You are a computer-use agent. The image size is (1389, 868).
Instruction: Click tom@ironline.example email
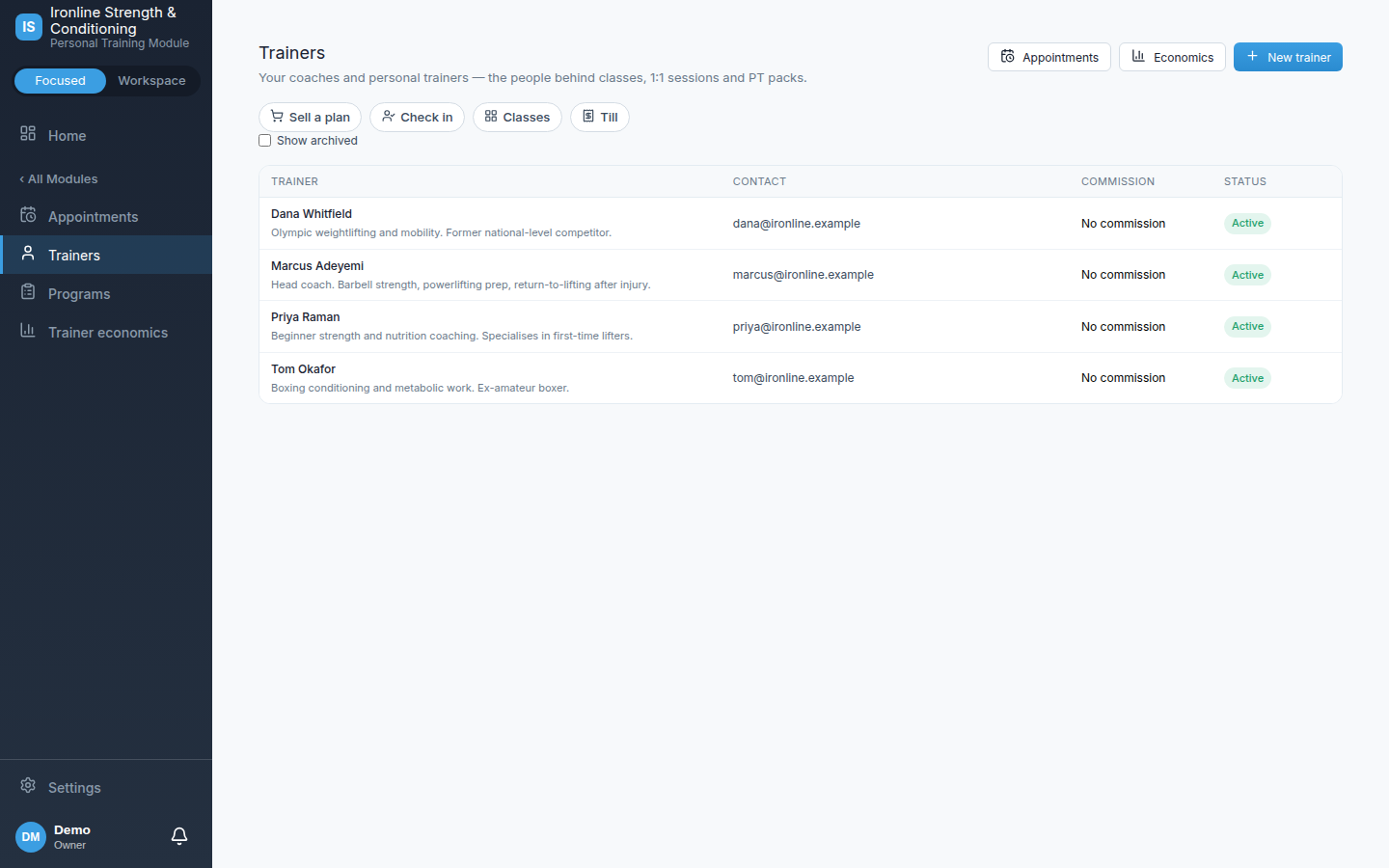coord(794,378)
